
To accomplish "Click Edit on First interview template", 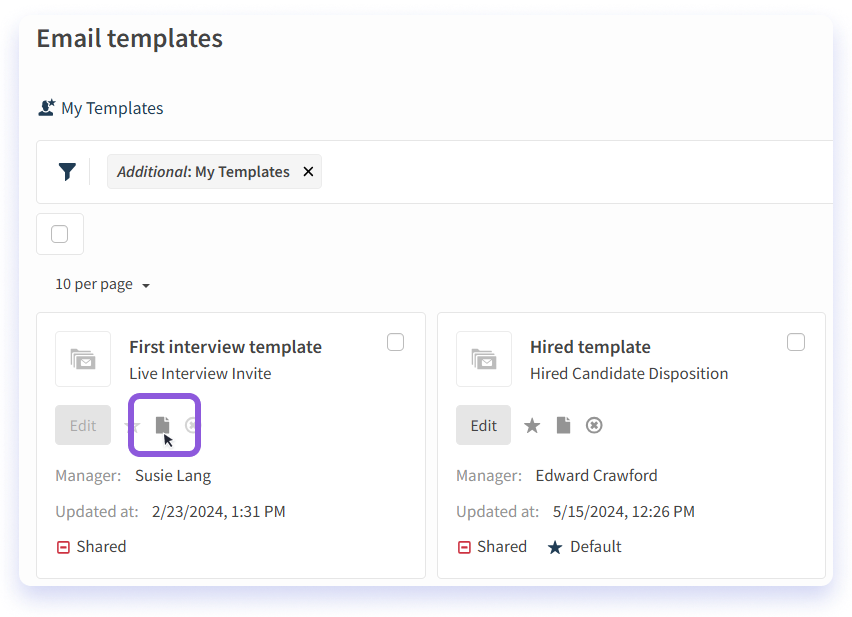I will 83,425.
